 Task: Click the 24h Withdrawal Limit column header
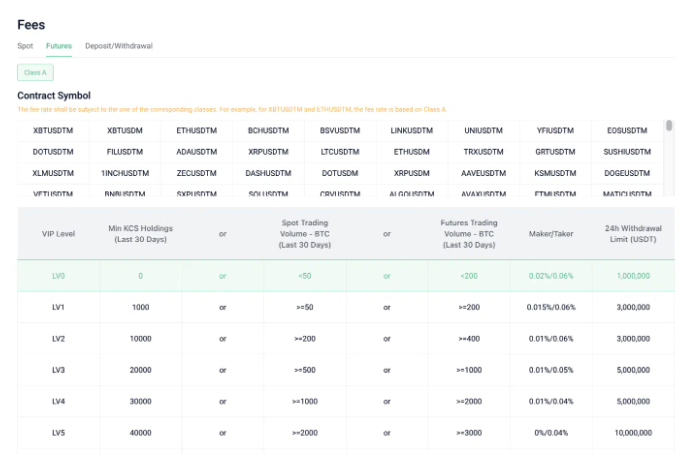634,235
